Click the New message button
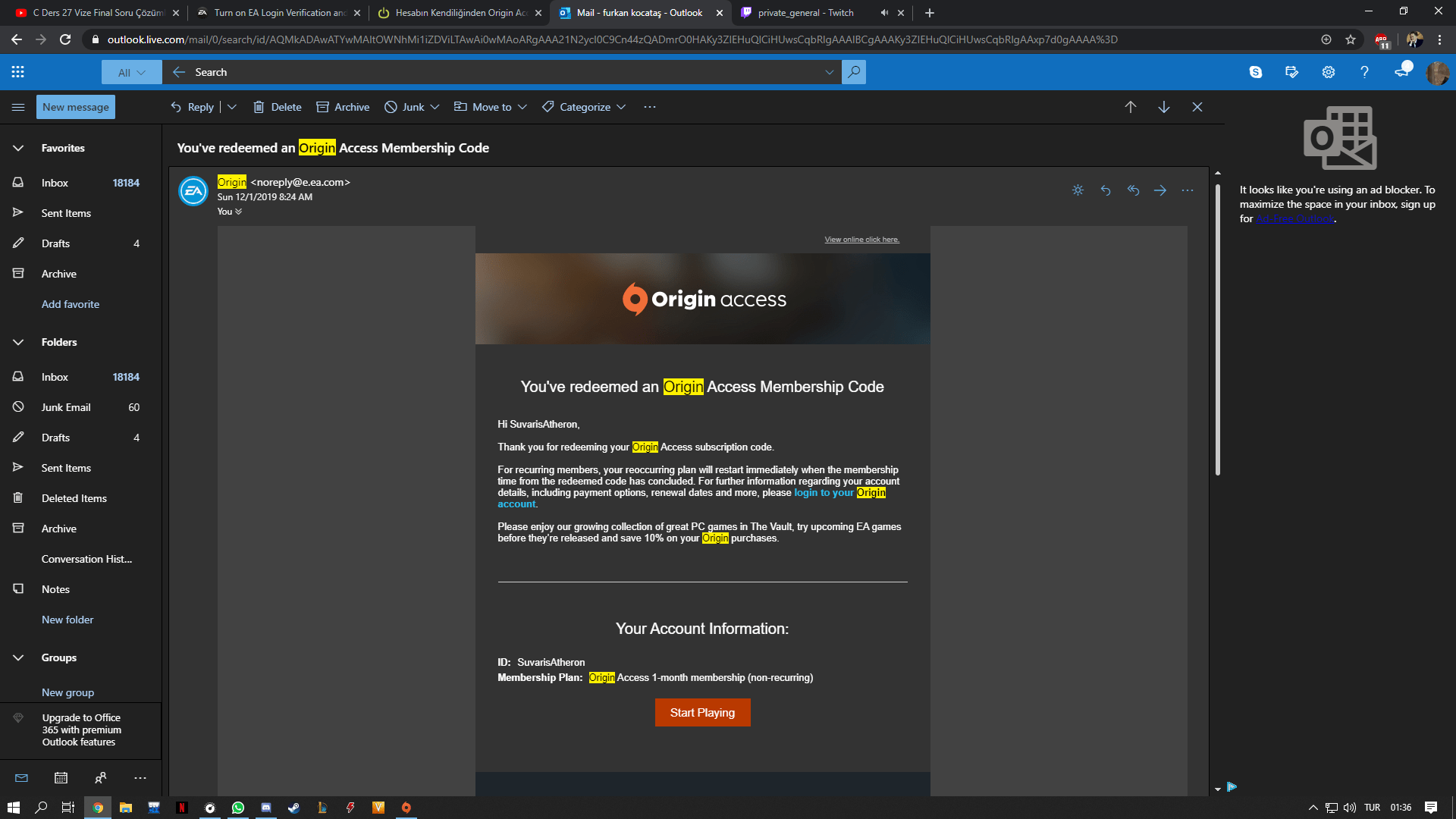 [x=76, y=107]
